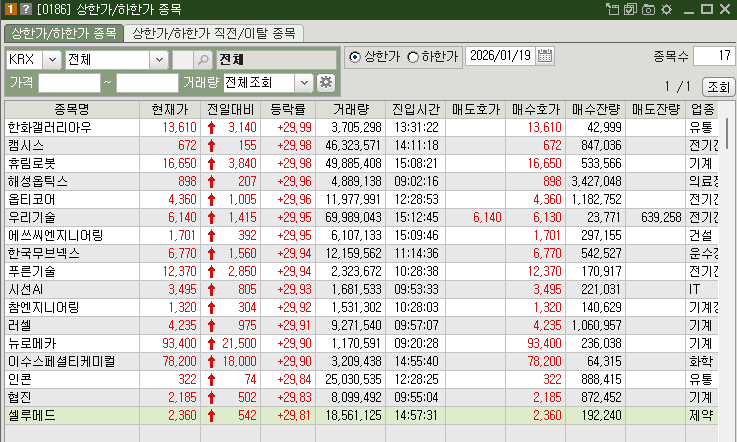The image size is (737, 442).
Task: Select the 옵티코어 stock row
Action: pos(361,199)
